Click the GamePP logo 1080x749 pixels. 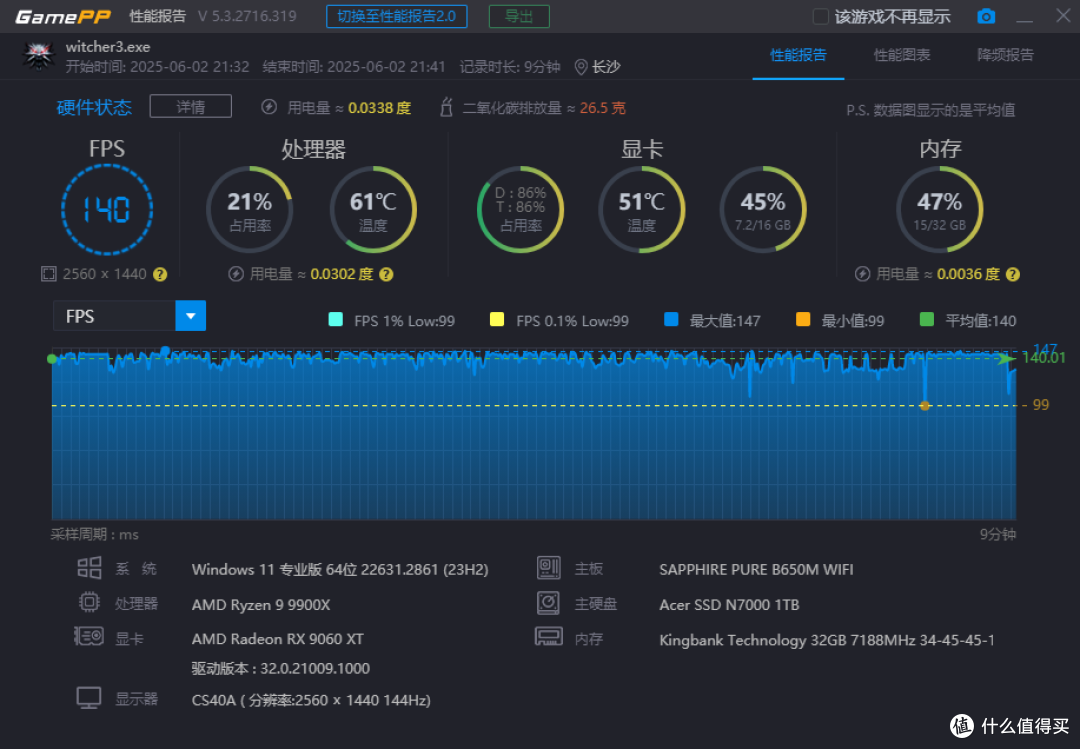pos(63,17)
